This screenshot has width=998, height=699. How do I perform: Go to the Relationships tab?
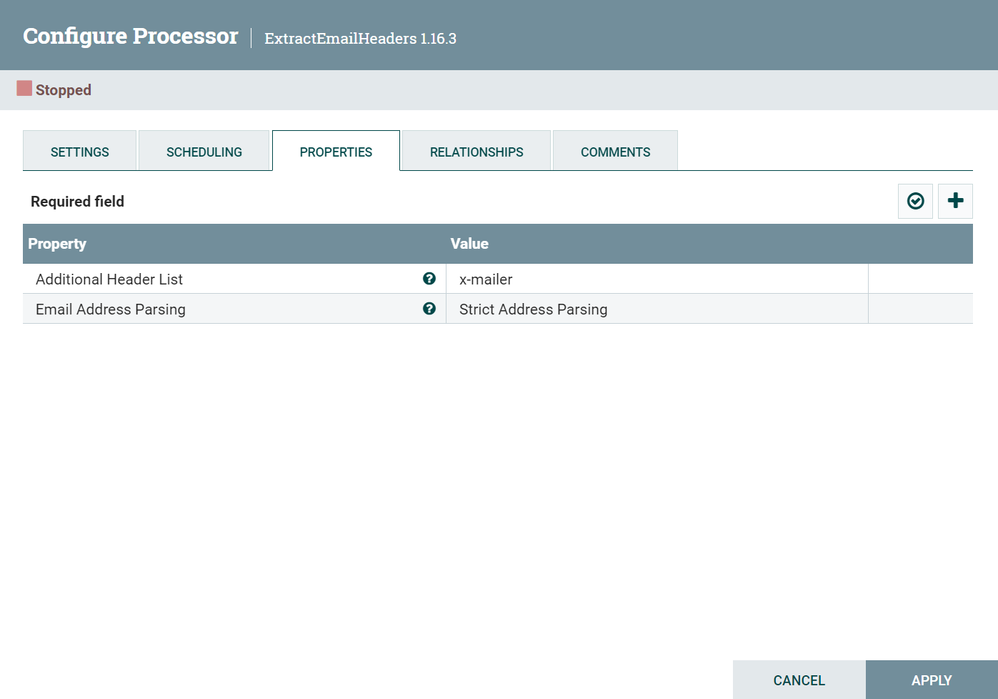pos(477,152)
